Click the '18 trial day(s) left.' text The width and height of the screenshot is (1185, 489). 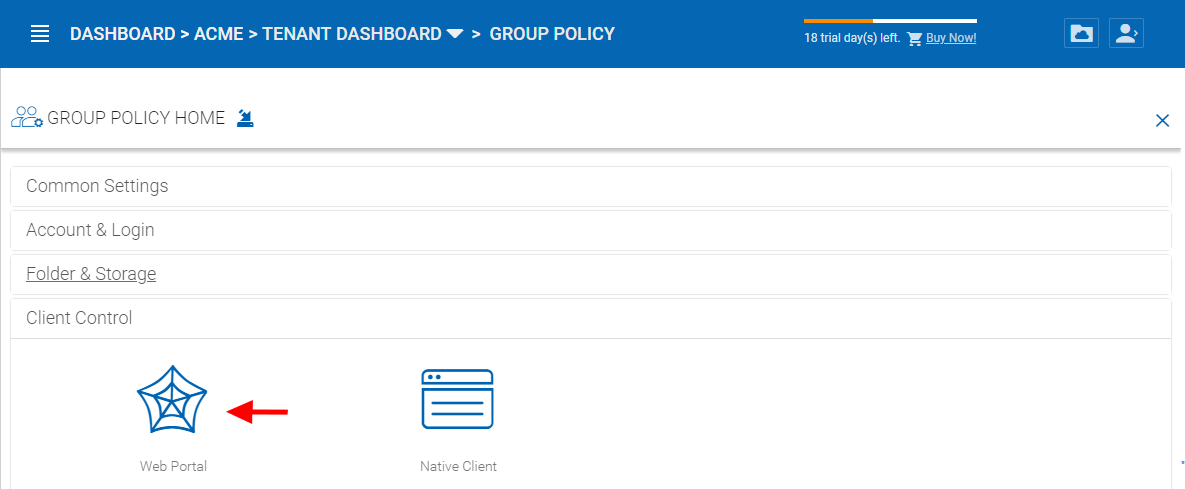852,38
